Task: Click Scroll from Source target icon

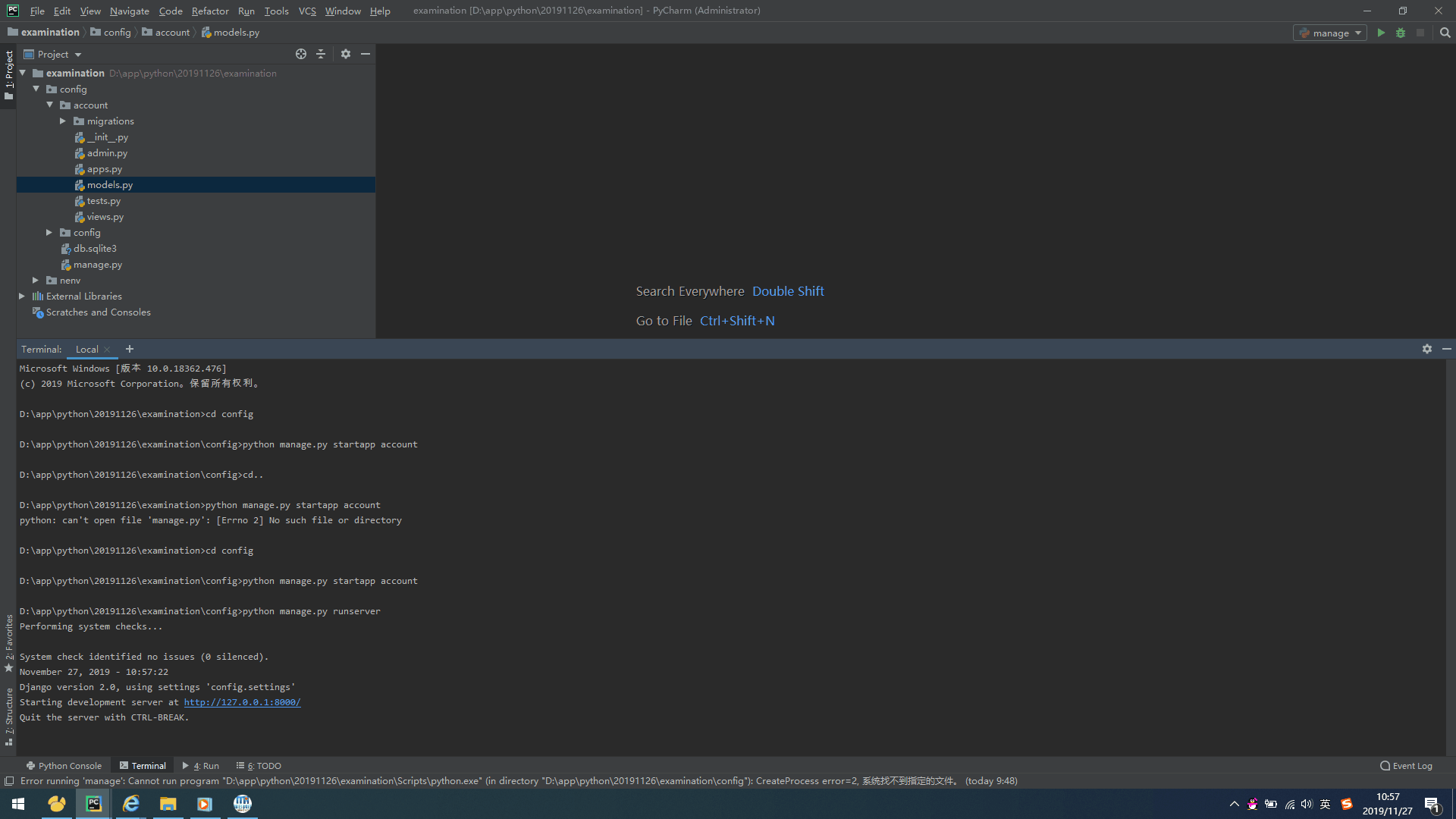Action: pyautogui.click(x=301, y=54)
